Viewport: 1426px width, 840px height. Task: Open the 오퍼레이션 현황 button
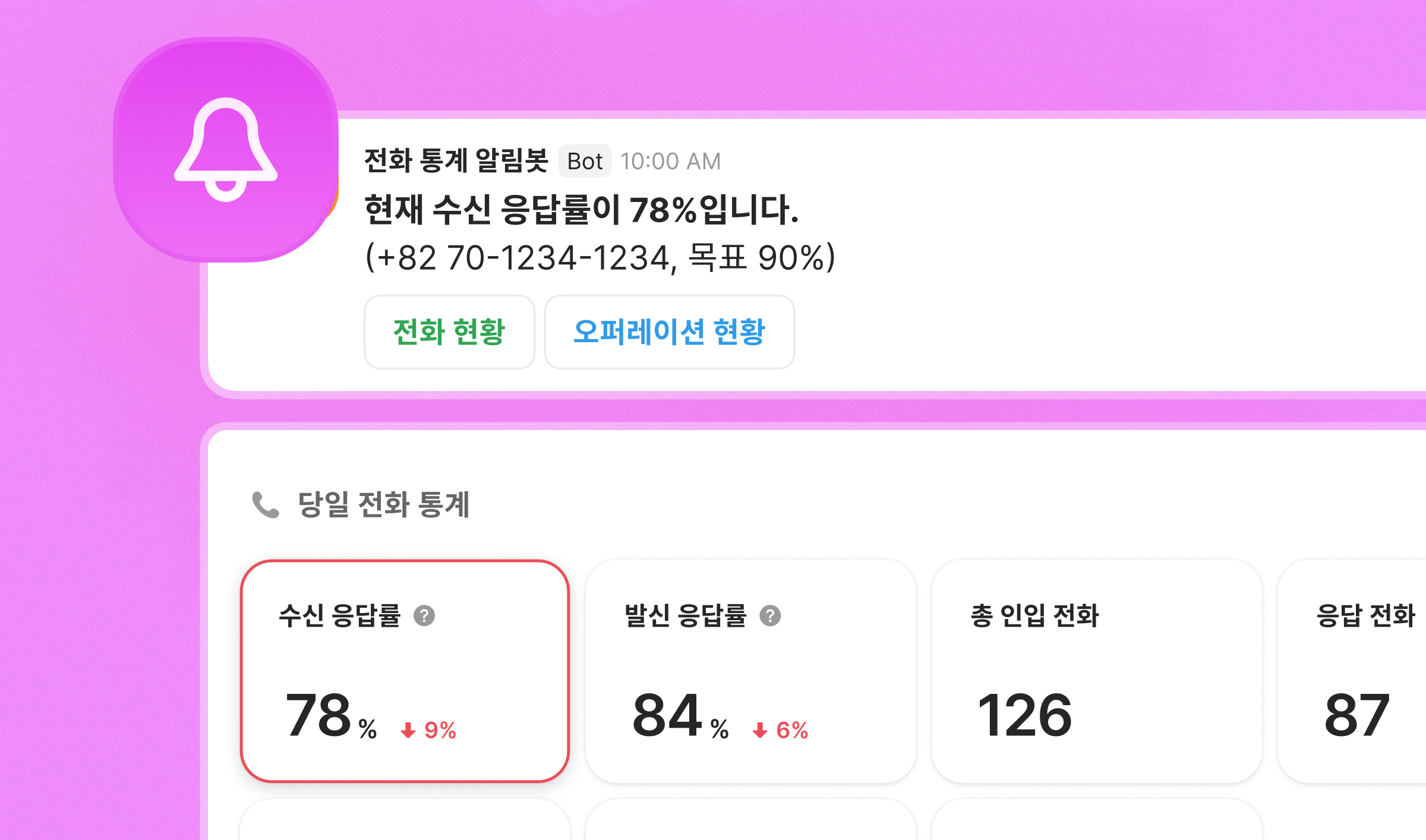coord(669,331)
